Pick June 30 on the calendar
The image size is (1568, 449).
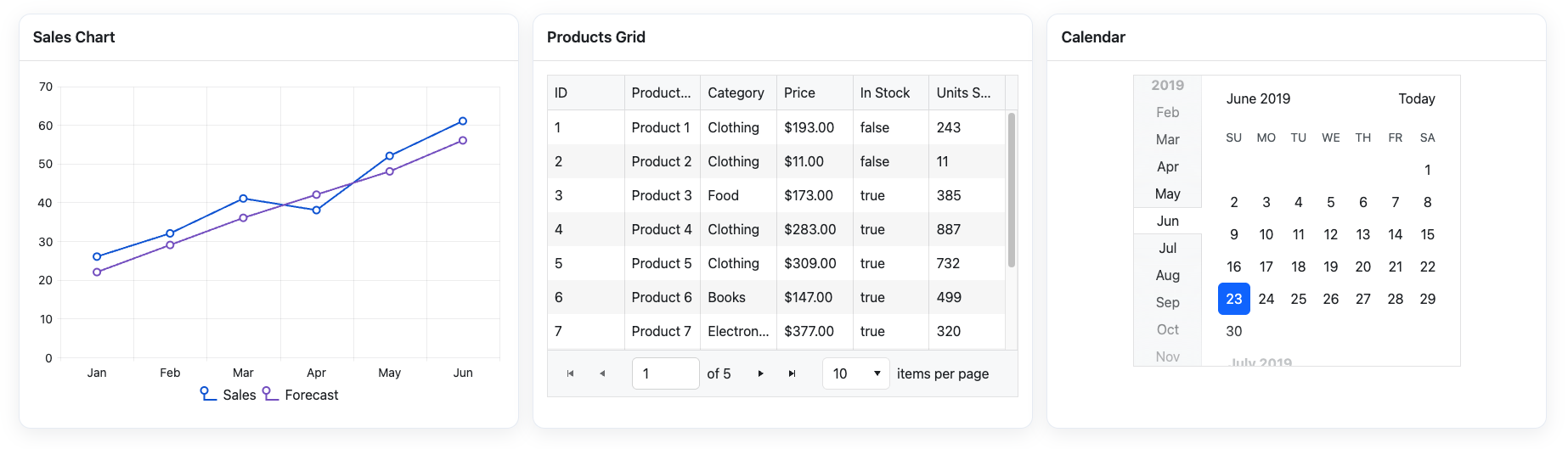click(1233, 331)
